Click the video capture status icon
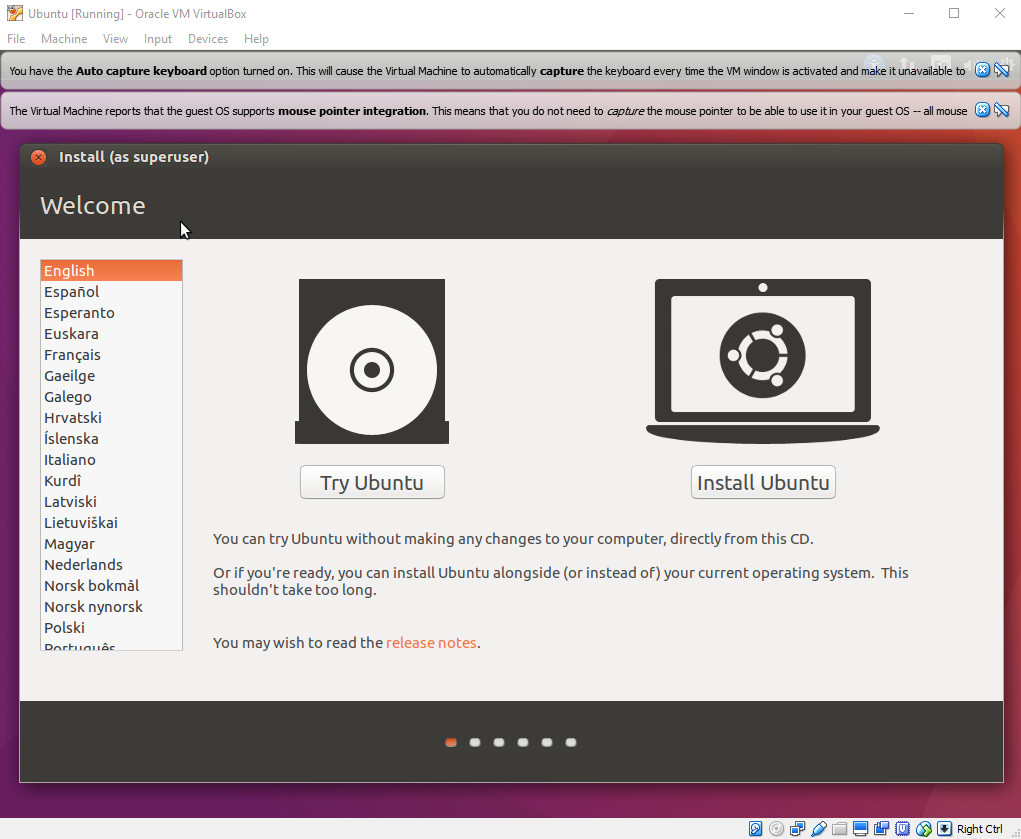 point(881,829)
